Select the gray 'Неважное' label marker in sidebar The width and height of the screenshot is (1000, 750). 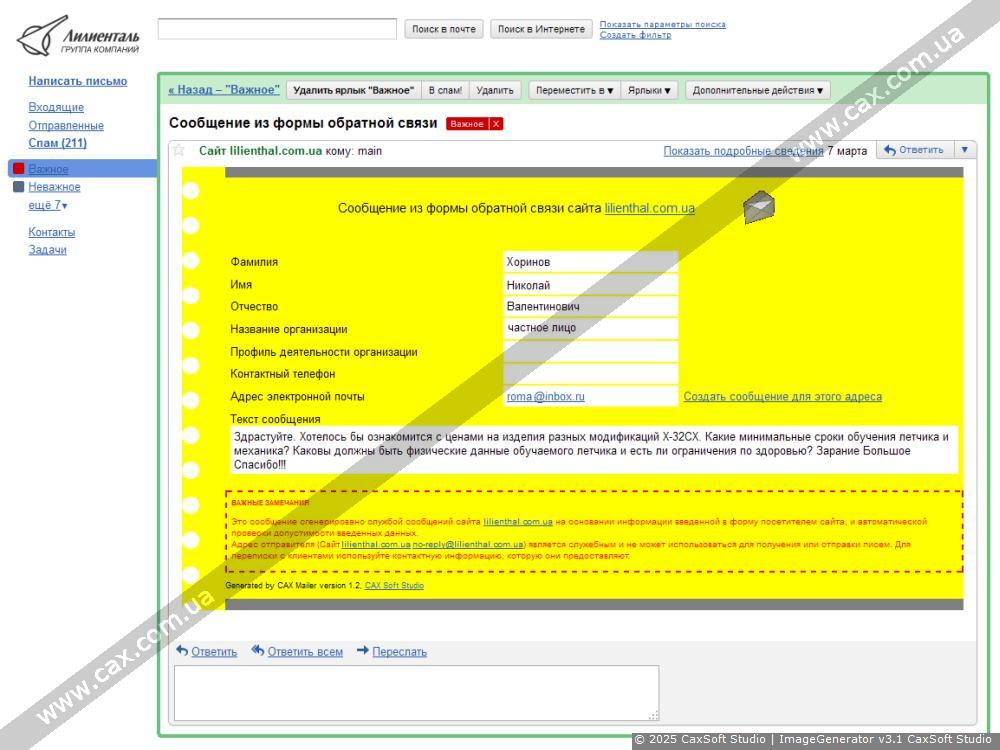(18, 187)
